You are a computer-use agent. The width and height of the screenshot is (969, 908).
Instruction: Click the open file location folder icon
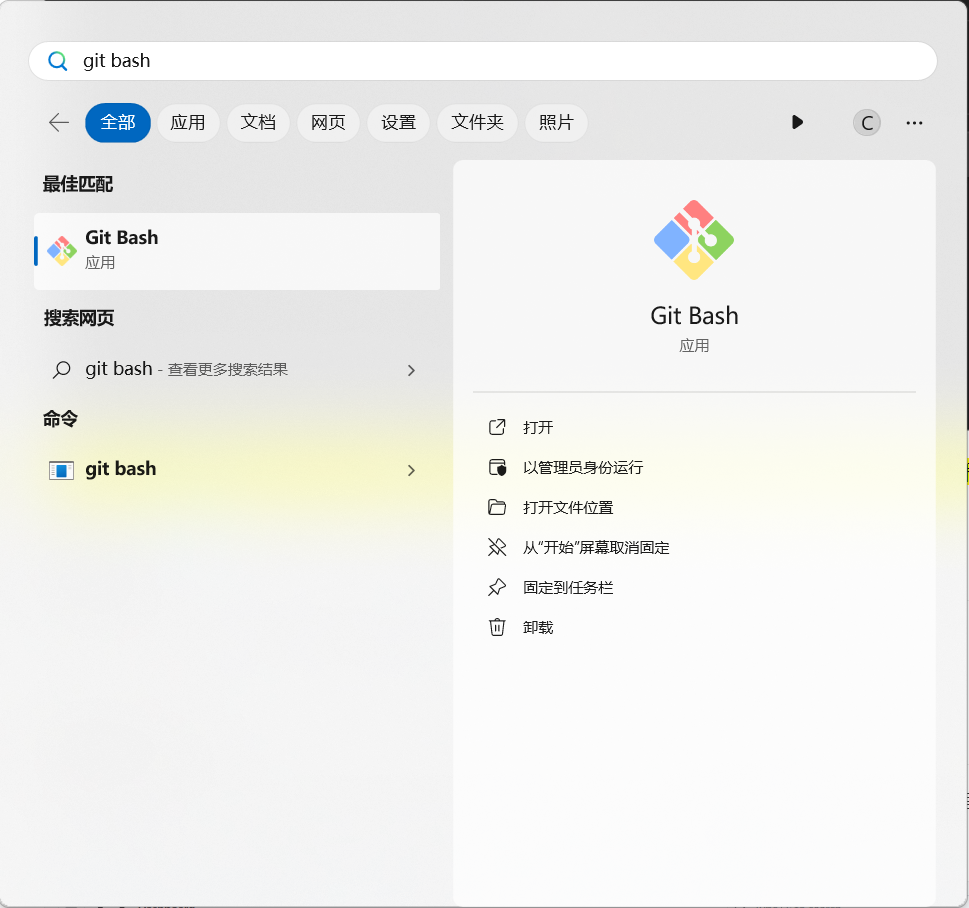coord(497,507)
